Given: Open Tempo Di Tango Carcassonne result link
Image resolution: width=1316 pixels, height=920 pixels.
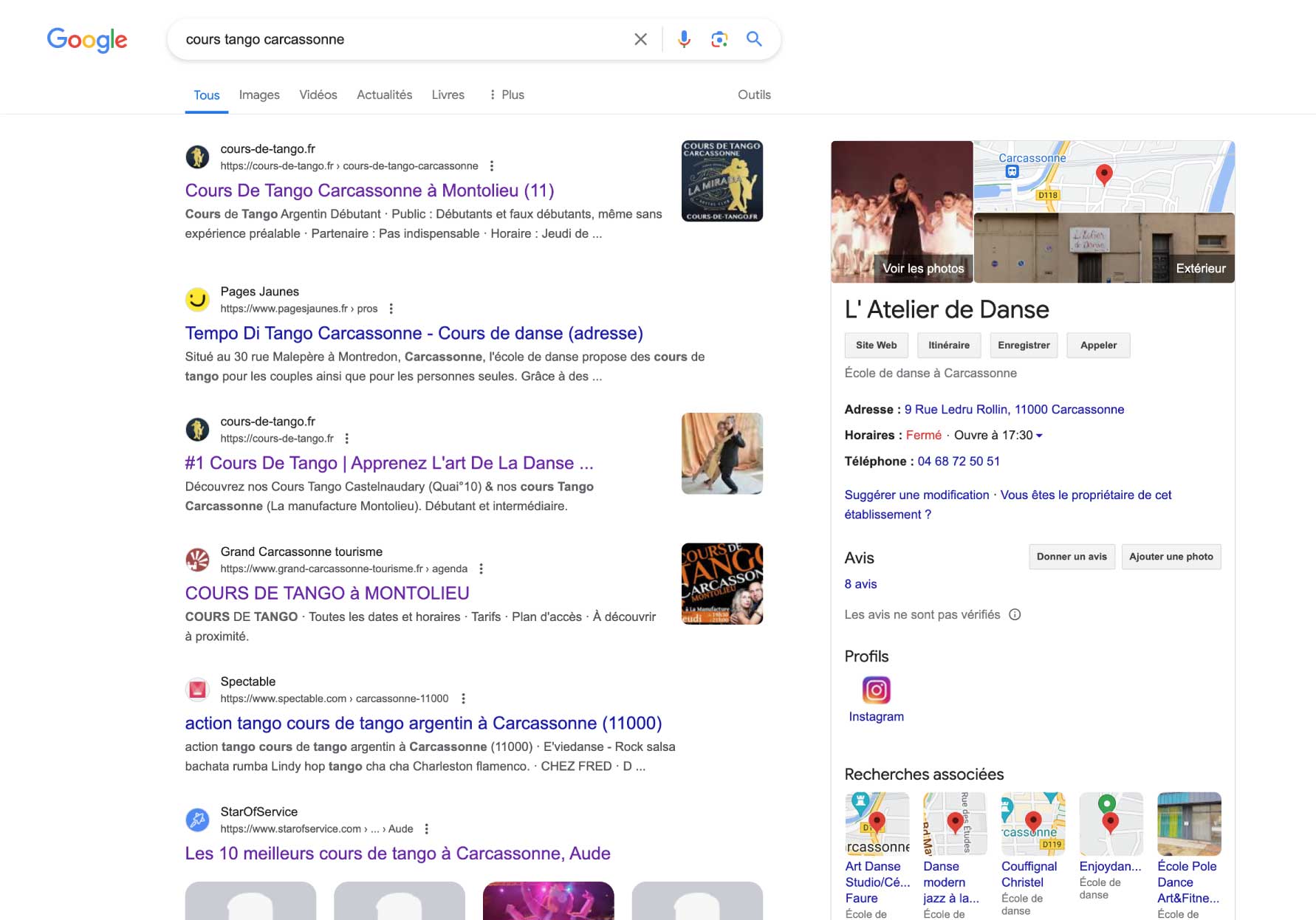Looking at the screenshot, I should [x=414, y=333].
